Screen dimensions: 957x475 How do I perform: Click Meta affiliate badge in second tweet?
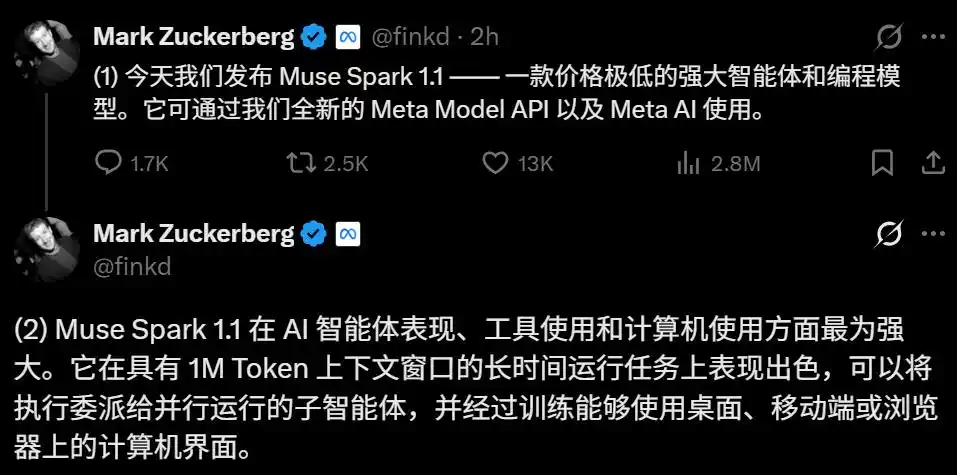point(348,234)
